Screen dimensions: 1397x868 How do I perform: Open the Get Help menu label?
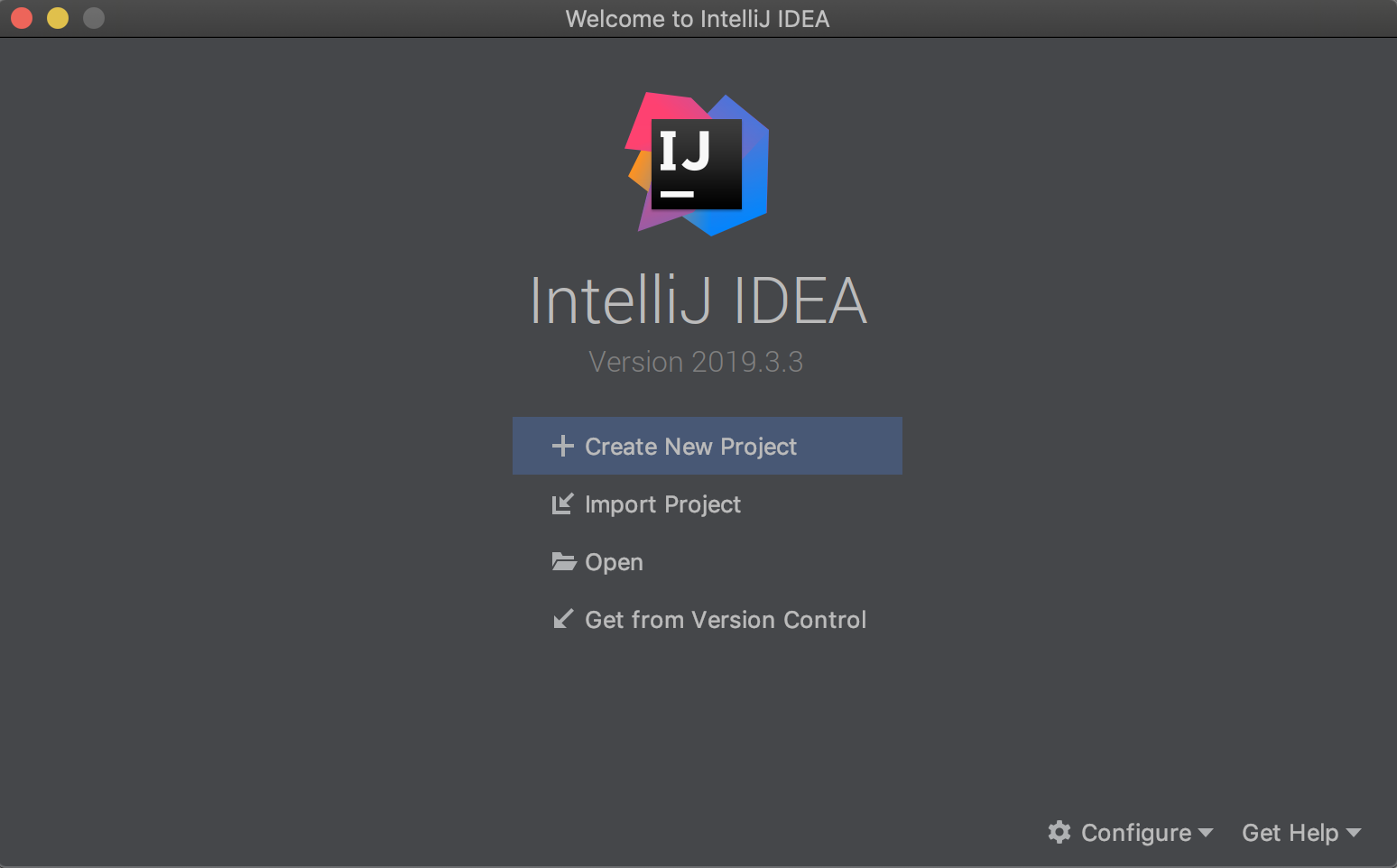coord(1290,833)
